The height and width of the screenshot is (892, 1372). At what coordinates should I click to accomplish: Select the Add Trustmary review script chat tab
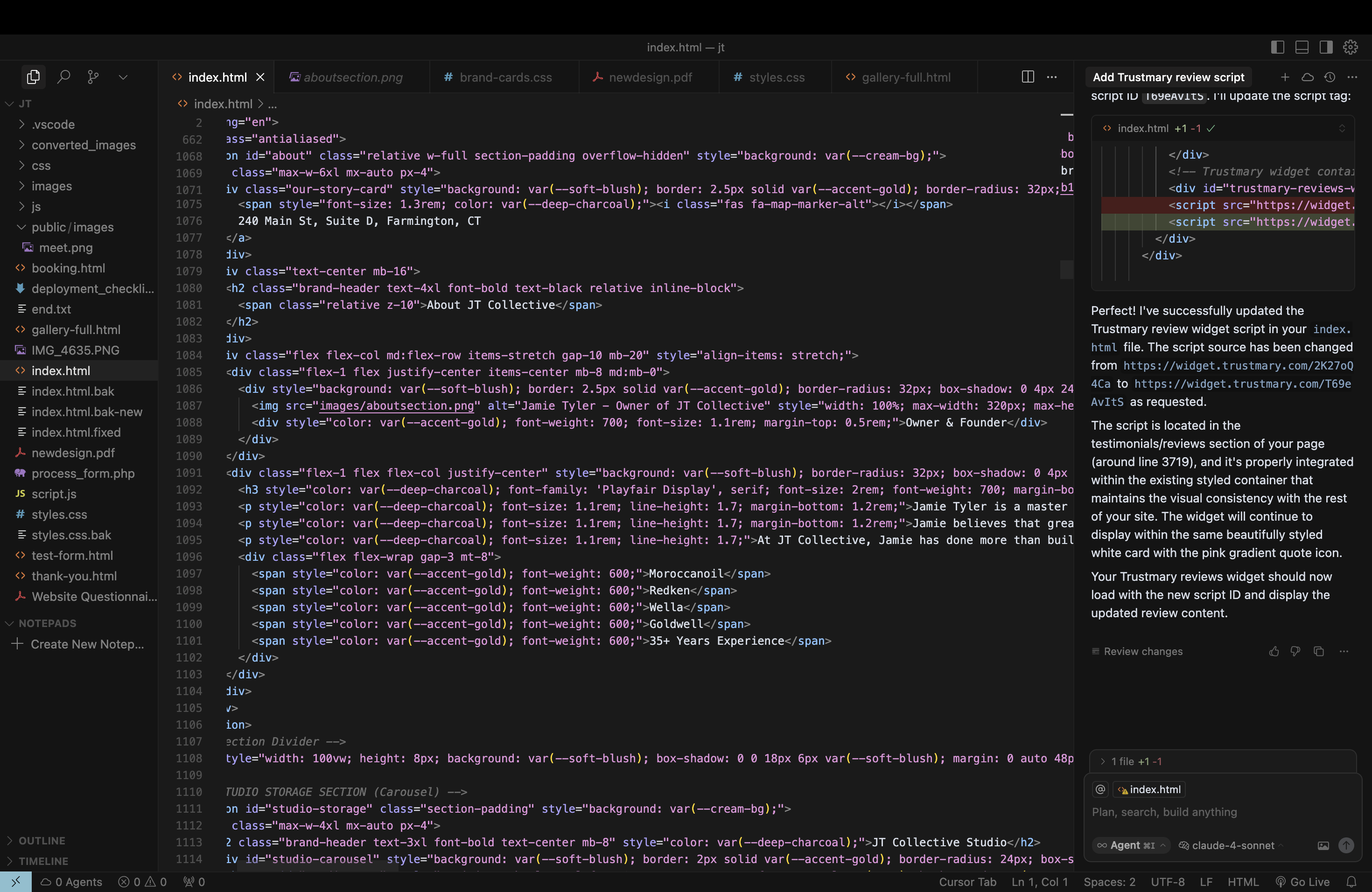pos(1168,77)
